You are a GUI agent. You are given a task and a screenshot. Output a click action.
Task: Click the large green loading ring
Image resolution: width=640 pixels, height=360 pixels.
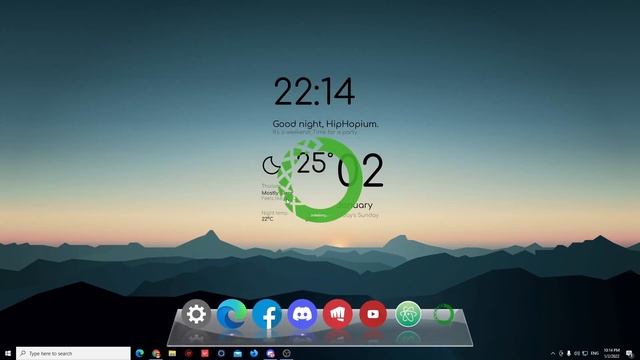coord(320,180)
